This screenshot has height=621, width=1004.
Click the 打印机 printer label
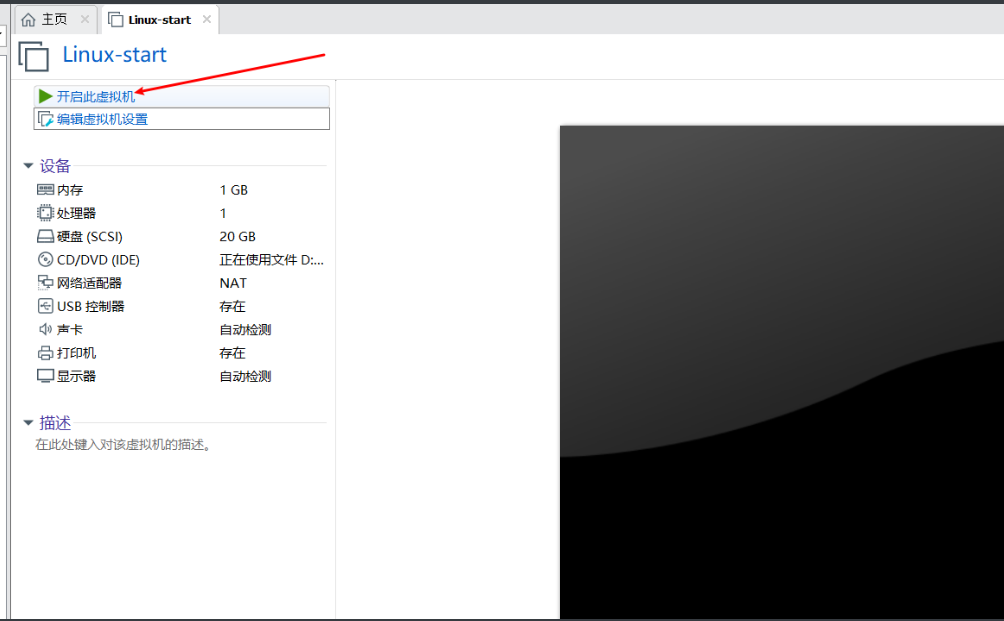coord(76,353)
